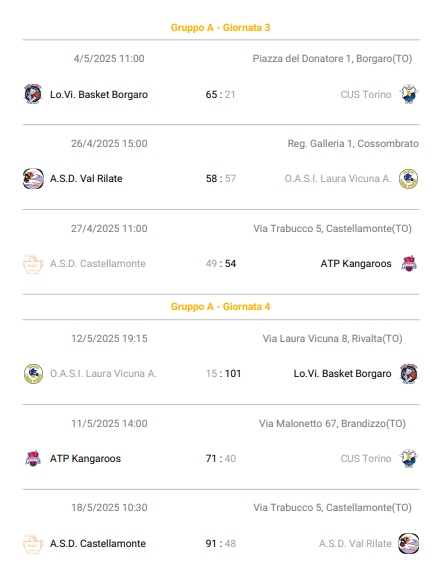This screenshot has height=562, width=435.
Task: Click CUS Torino logo in Giornata 4
Action: [x=409, y=458]
